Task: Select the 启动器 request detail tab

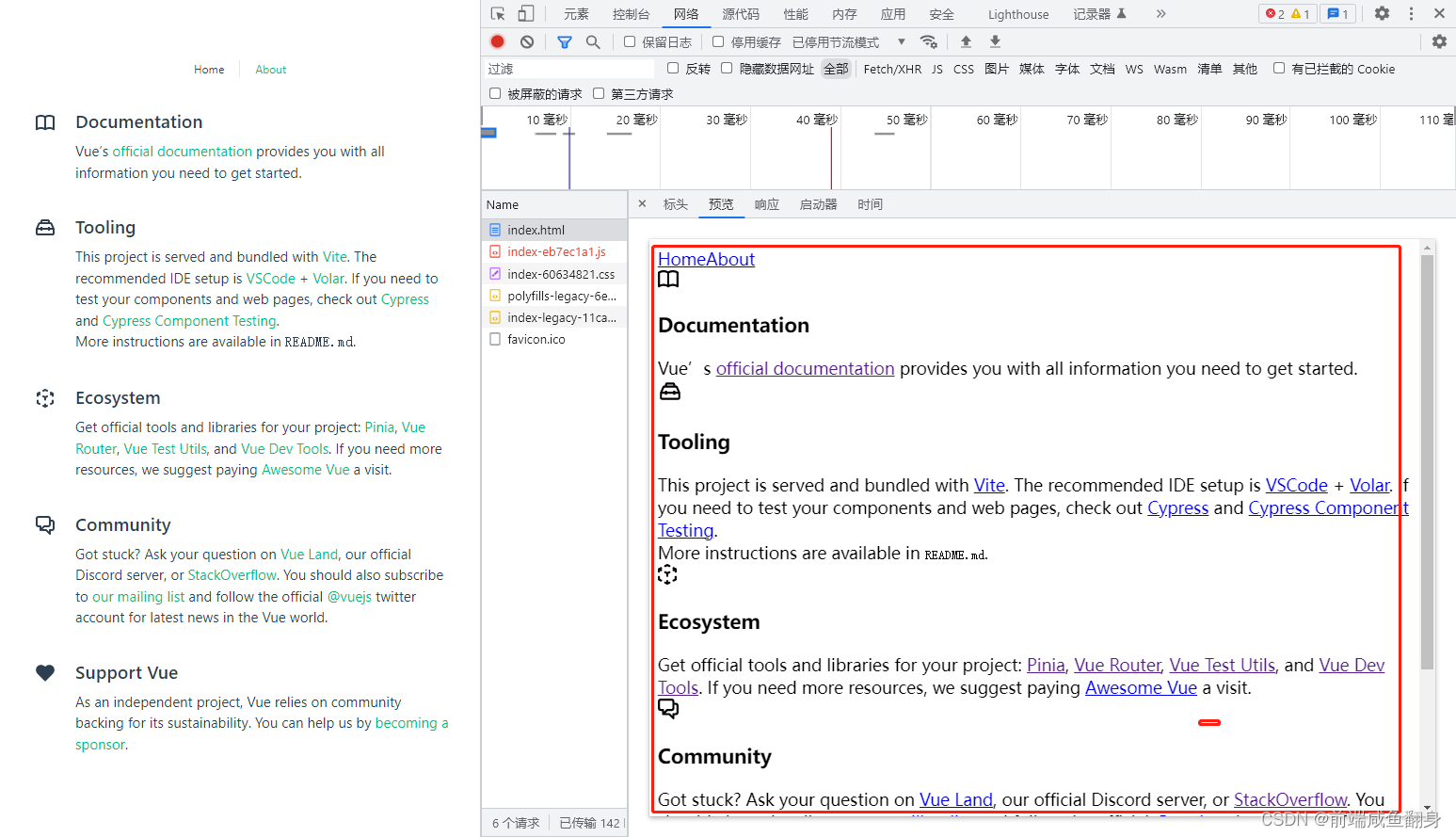Action: pos(818,204)
